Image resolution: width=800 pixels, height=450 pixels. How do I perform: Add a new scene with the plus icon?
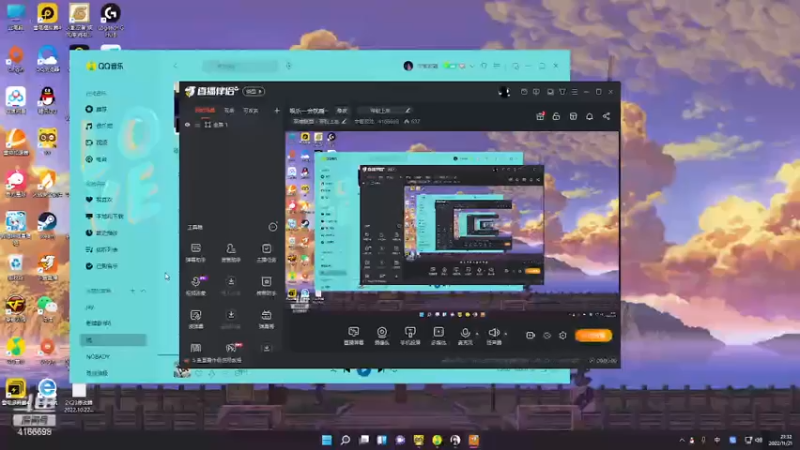click(x=277, y=110)
